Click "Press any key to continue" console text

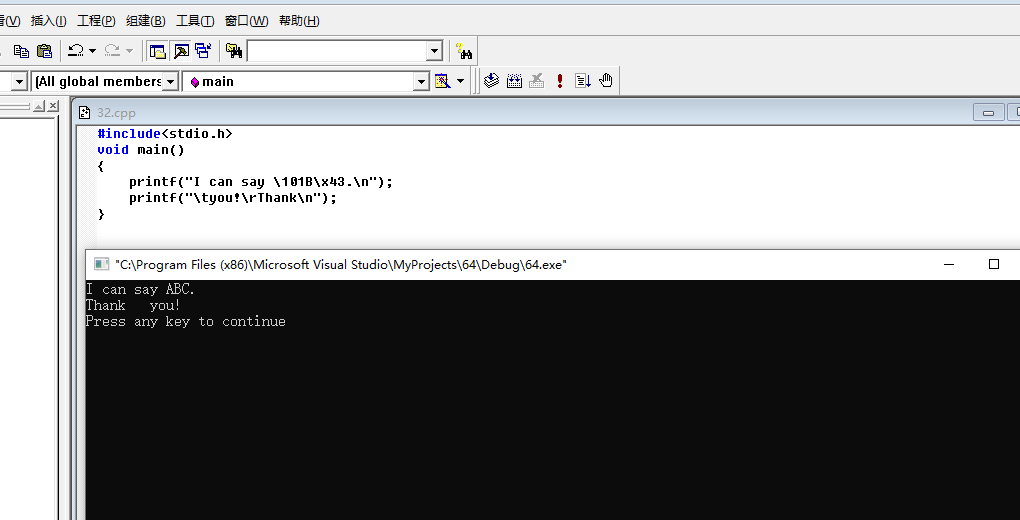(185, 322)
